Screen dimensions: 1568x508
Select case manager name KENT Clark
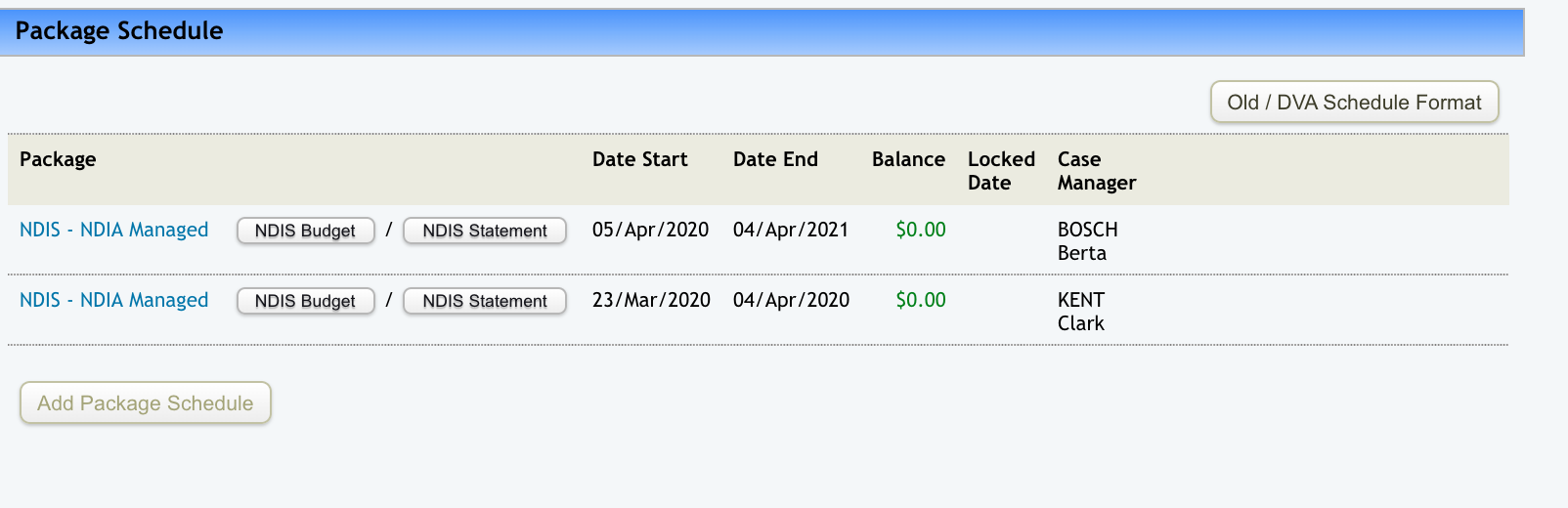(x=1081, y=312)
